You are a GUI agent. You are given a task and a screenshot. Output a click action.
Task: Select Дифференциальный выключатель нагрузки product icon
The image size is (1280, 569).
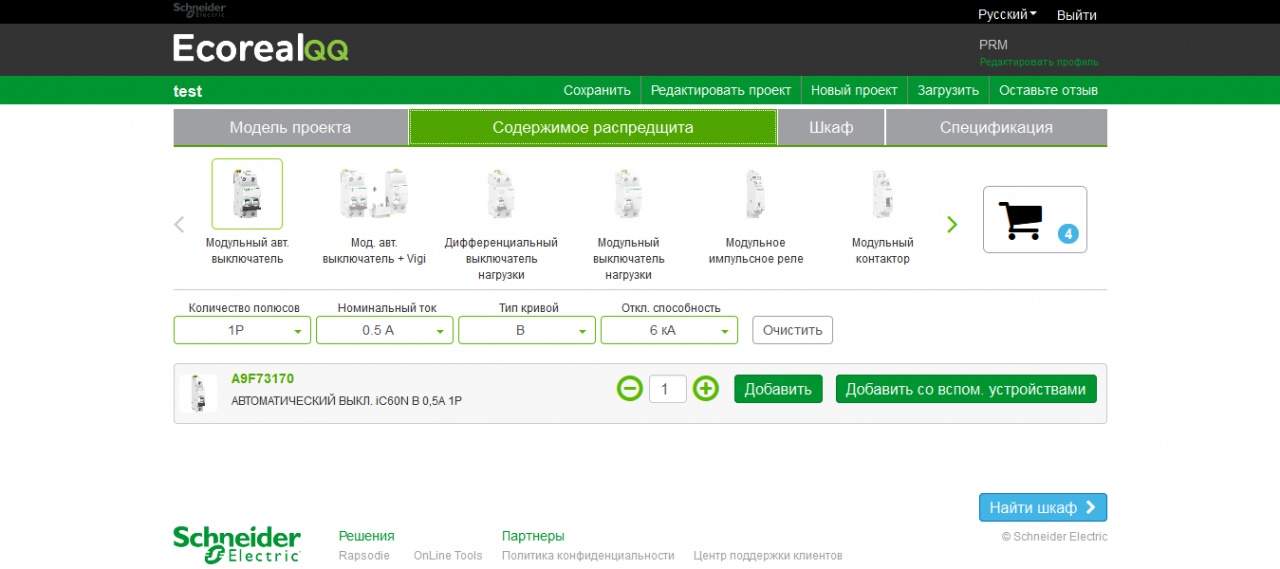tap(500, 194)
